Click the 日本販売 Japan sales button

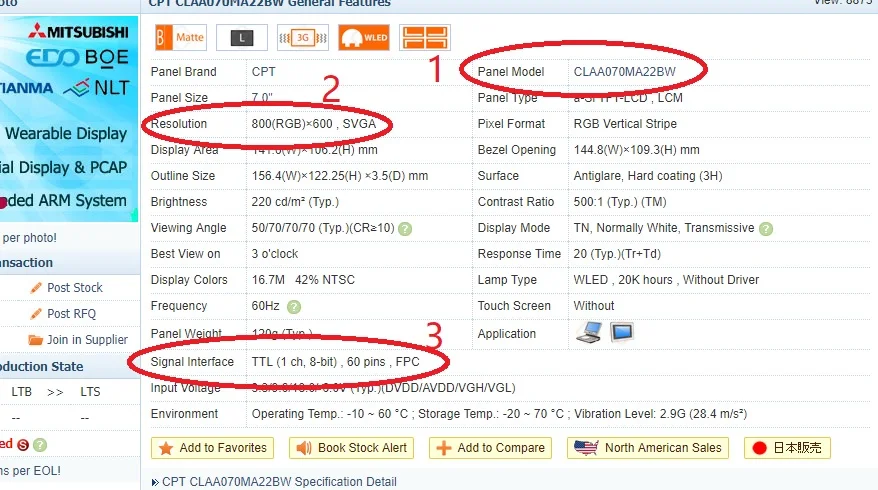coord(787,448)
